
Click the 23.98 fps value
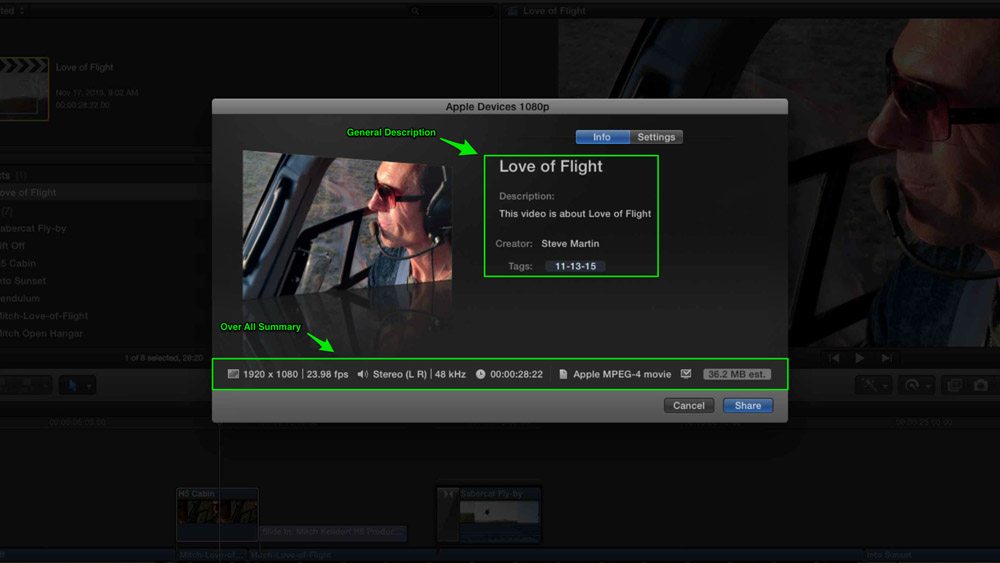coord(327,374)
